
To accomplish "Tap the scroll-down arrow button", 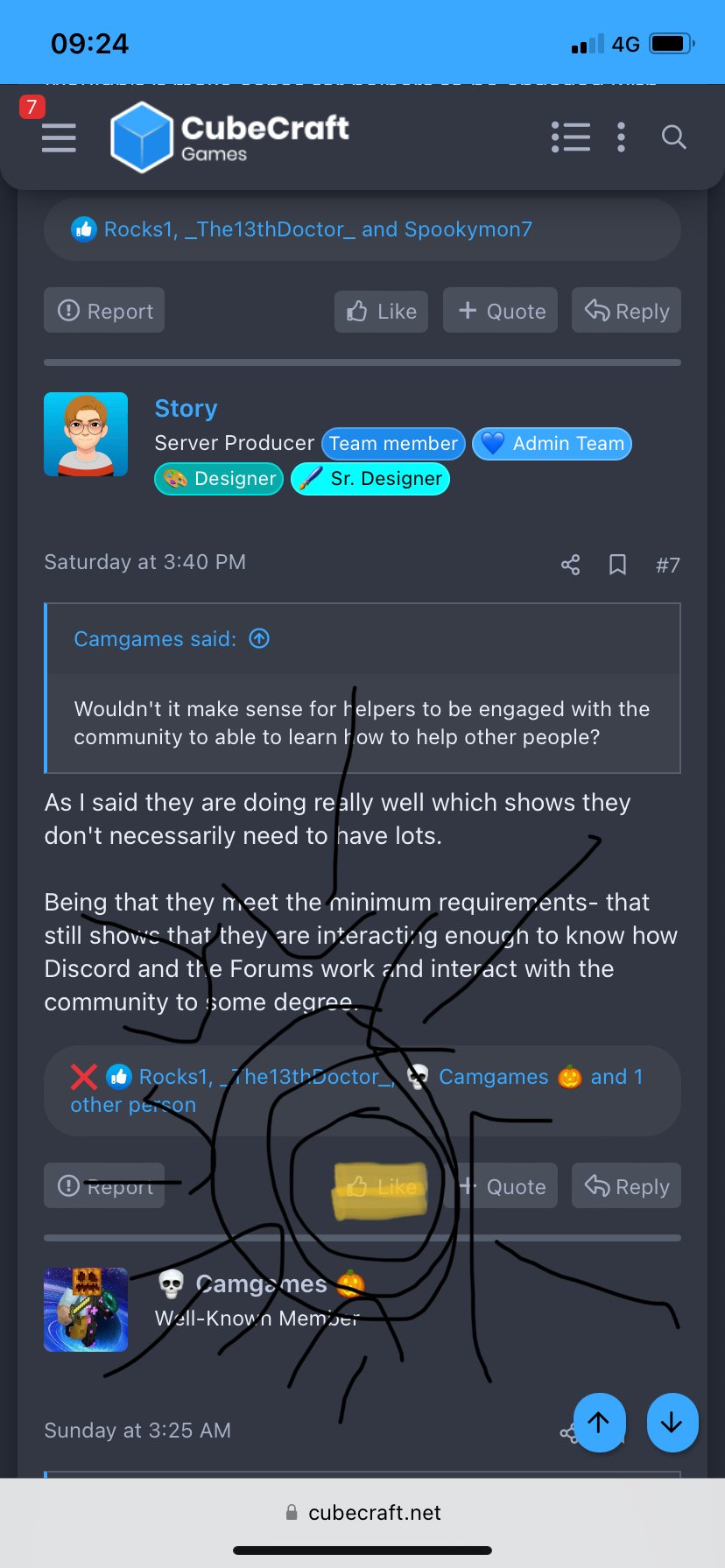I will pos(672,1423).
